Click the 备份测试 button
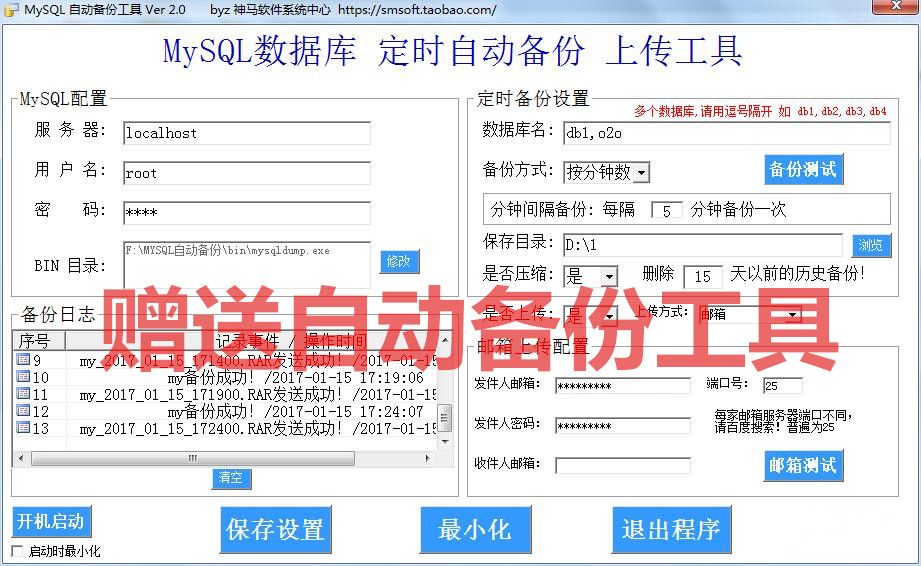Image resolution: width=921 pixels, height=566 pixels. pos(803,170)
